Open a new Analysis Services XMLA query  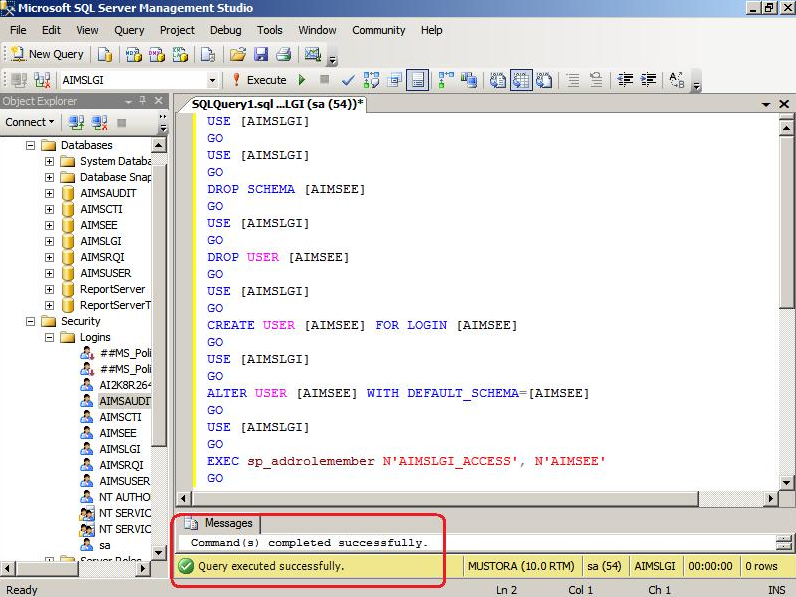(180, 54)
